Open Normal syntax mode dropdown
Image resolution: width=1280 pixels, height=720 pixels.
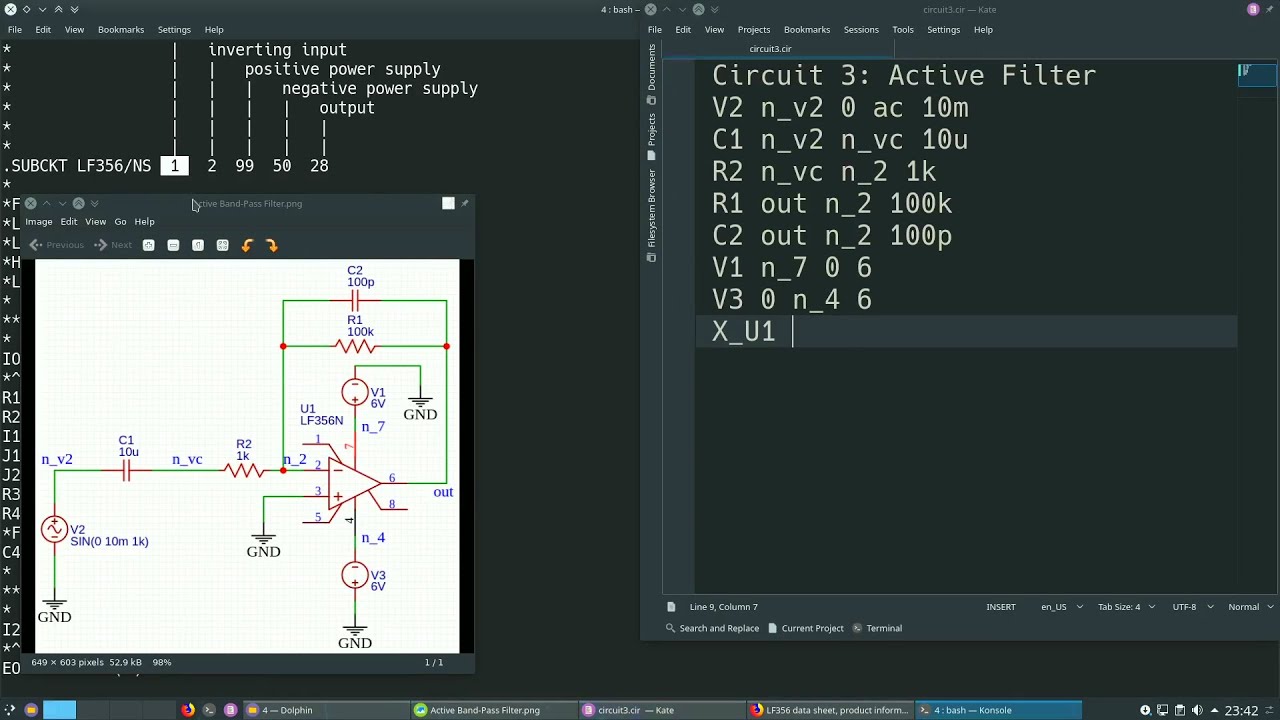click(x=1250, y=607)
